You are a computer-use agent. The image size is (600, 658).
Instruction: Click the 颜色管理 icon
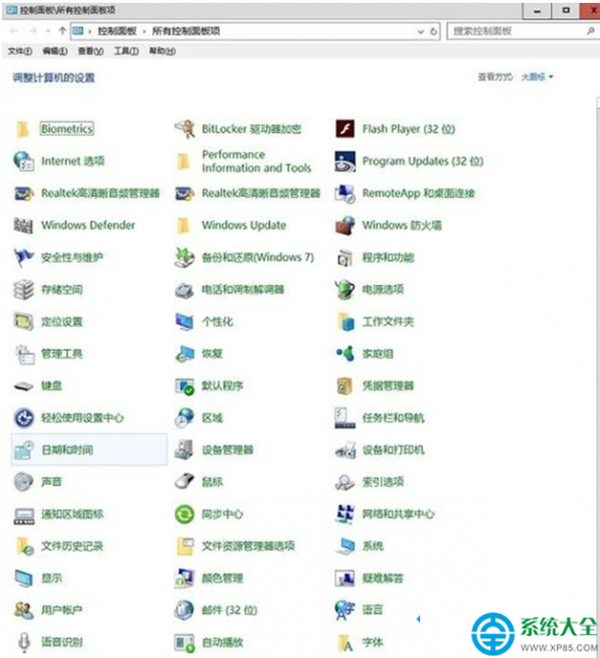pyautogui.click(x=185, y=578)
